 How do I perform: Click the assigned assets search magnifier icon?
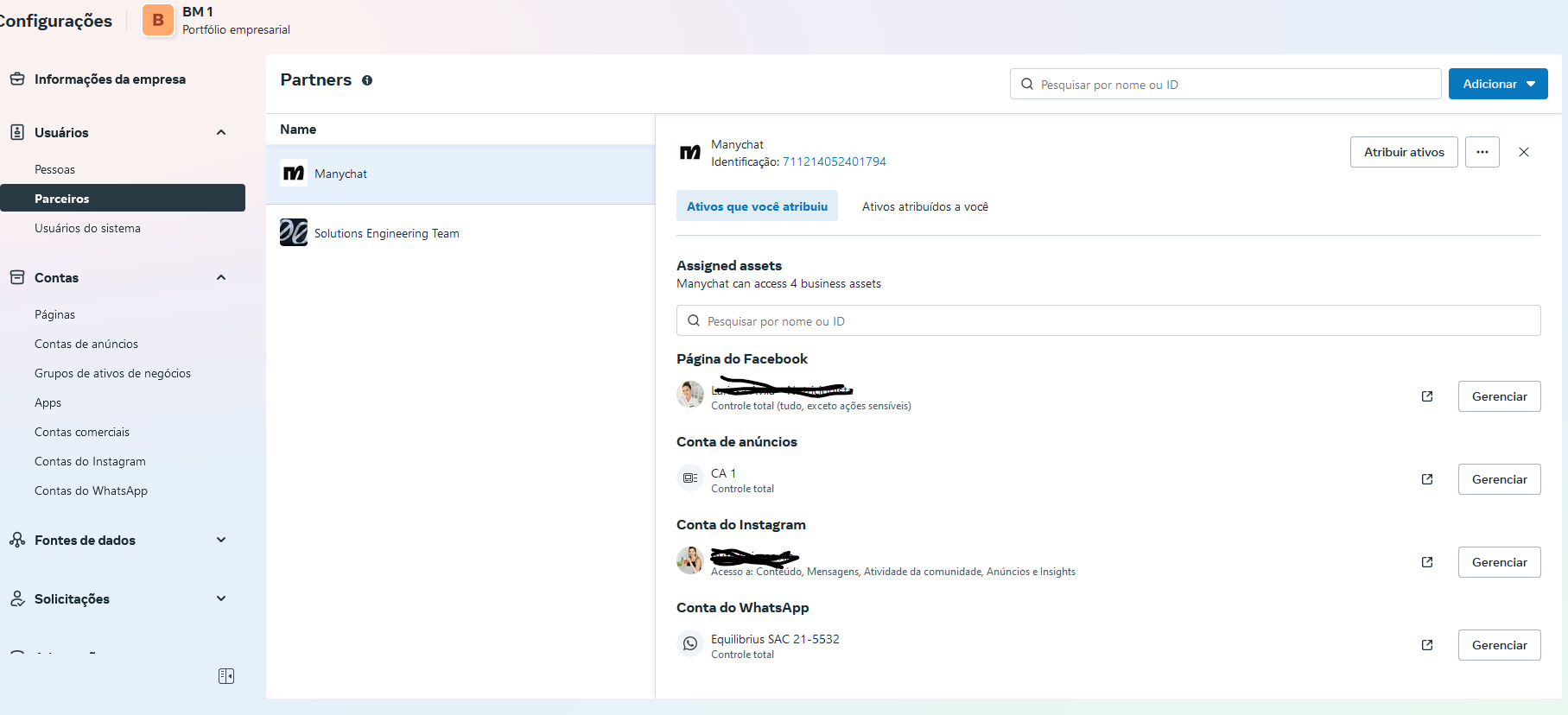694,320
